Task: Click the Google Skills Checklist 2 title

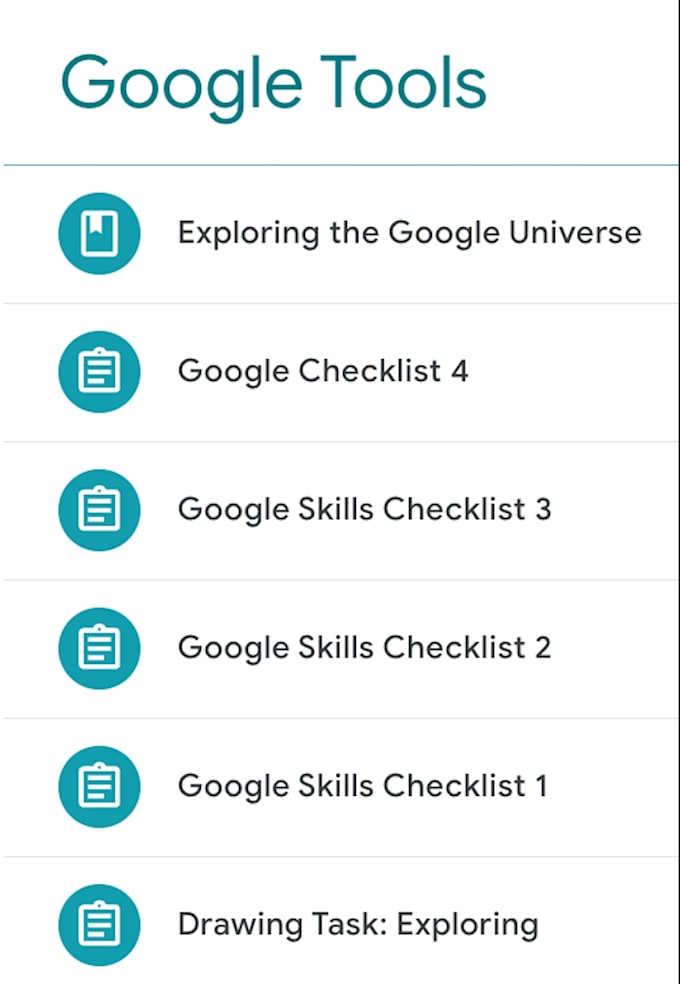Action: pos(363,647)
